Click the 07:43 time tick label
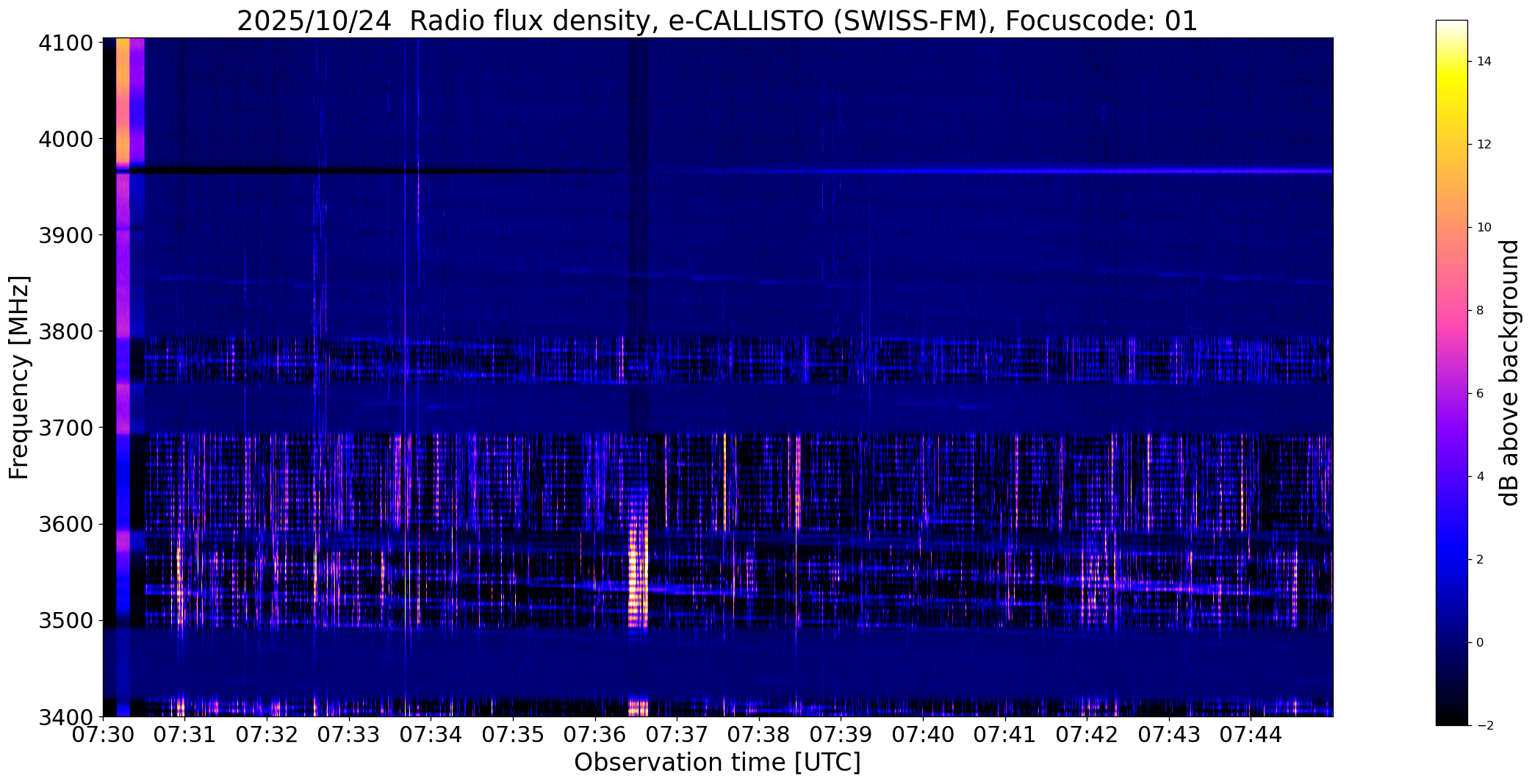Viewport: 1532px width, 784px height. (x=1169, y=735)
